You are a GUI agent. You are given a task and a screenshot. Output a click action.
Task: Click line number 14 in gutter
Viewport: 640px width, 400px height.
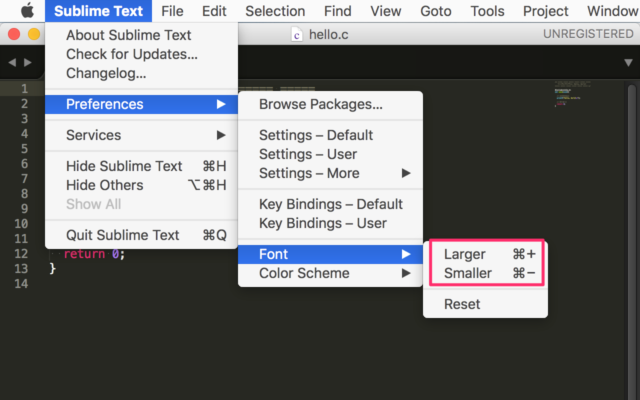click(x=21, y=284)
